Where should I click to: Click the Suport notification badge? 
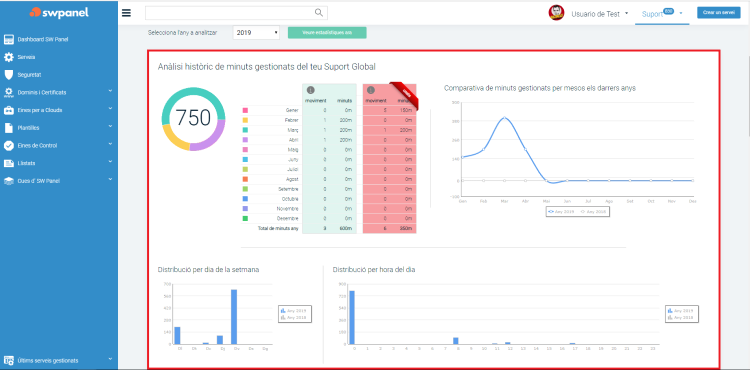[669, 11]
